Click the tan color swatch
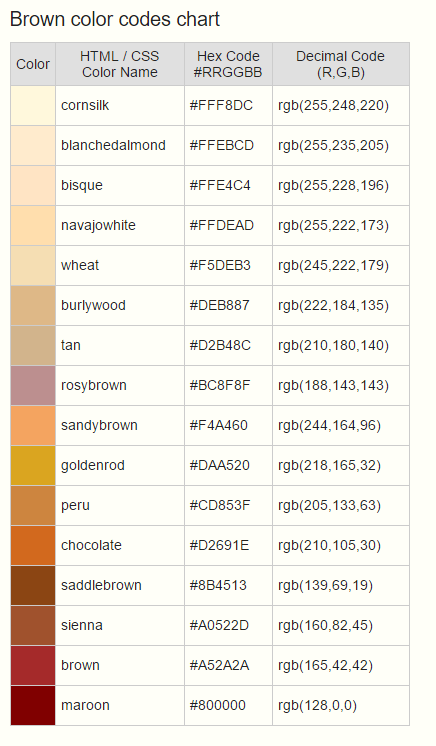The height and width of the screenshot is (746, 436). tap(33, 345)
